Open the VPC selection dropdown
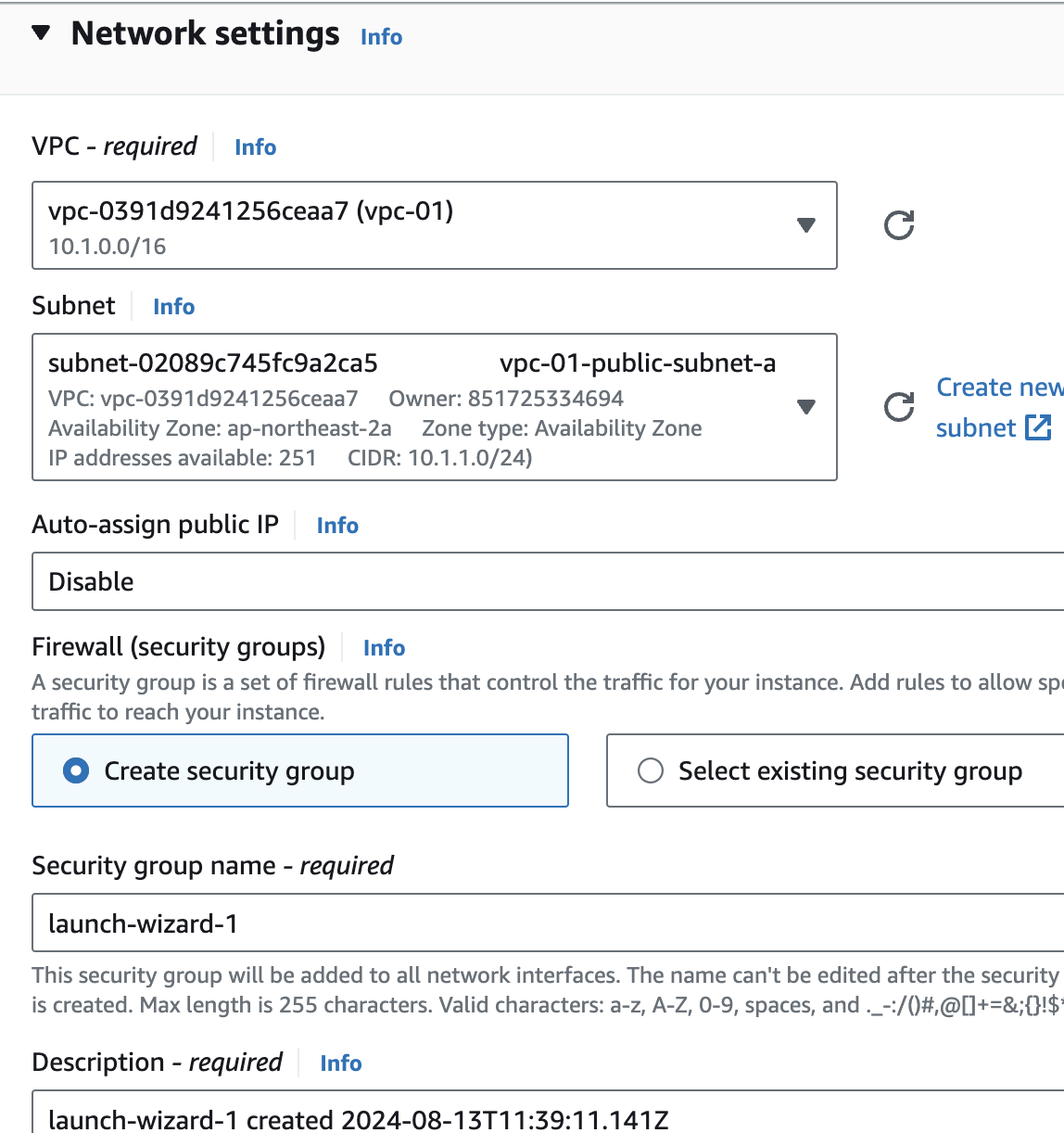Image resolution: width=1064 pixels, height=1133 pixels. pyautogui.click(x=434, y=225)
